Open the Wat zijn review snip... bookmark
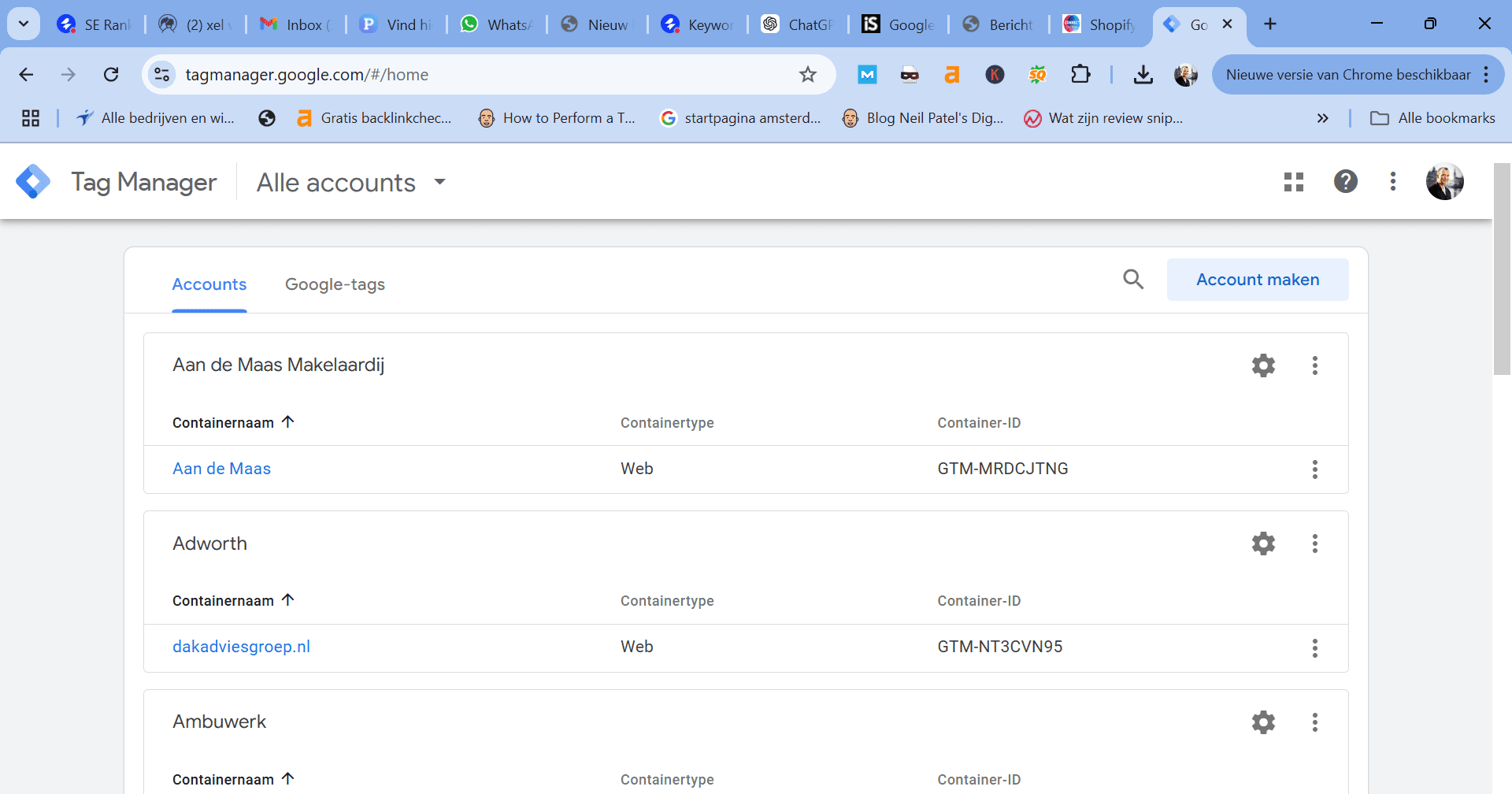1512x794 pixels. [1103, 118]
